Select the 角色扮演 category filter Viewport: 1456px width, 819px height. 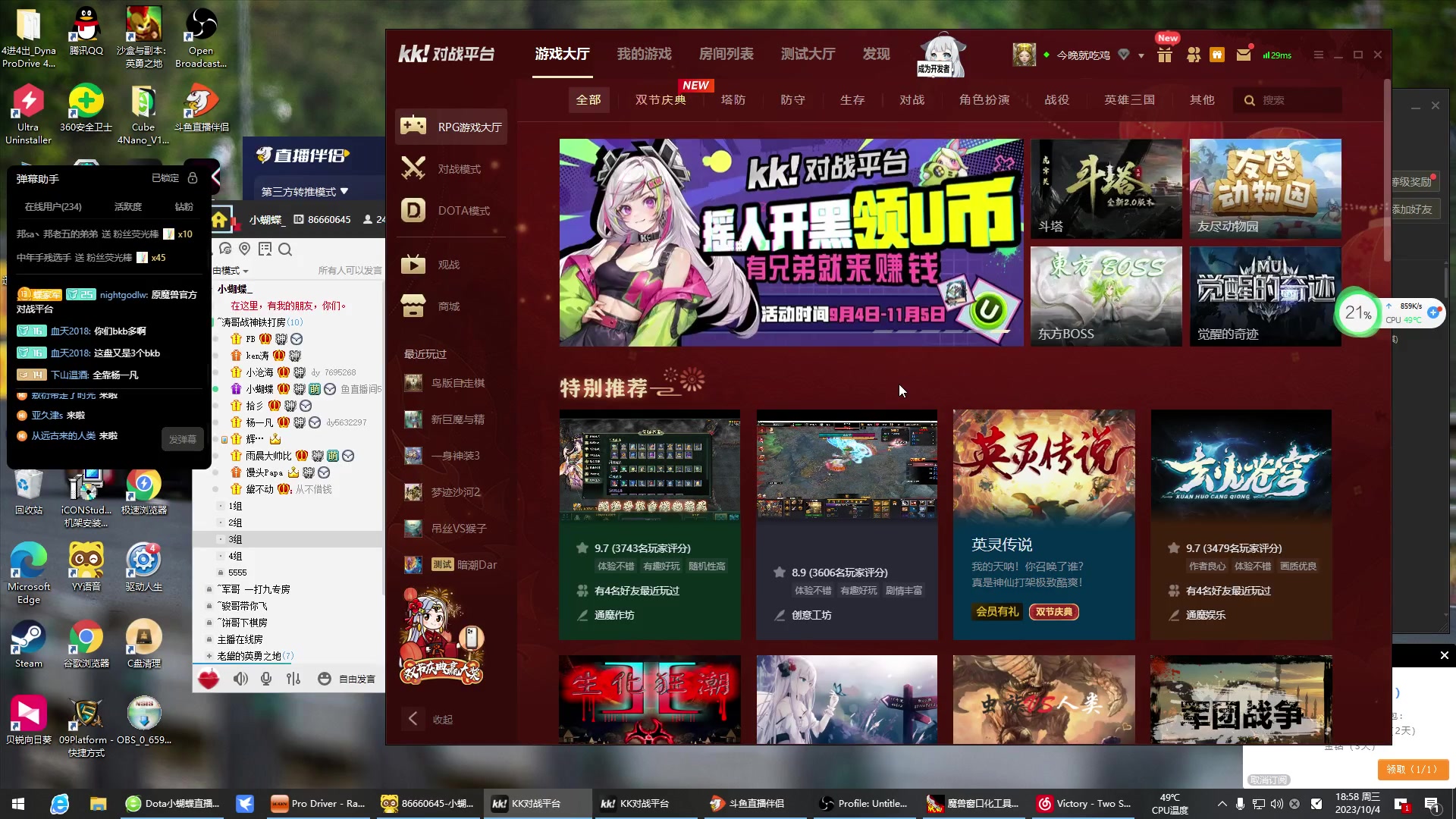coord(984,100)
